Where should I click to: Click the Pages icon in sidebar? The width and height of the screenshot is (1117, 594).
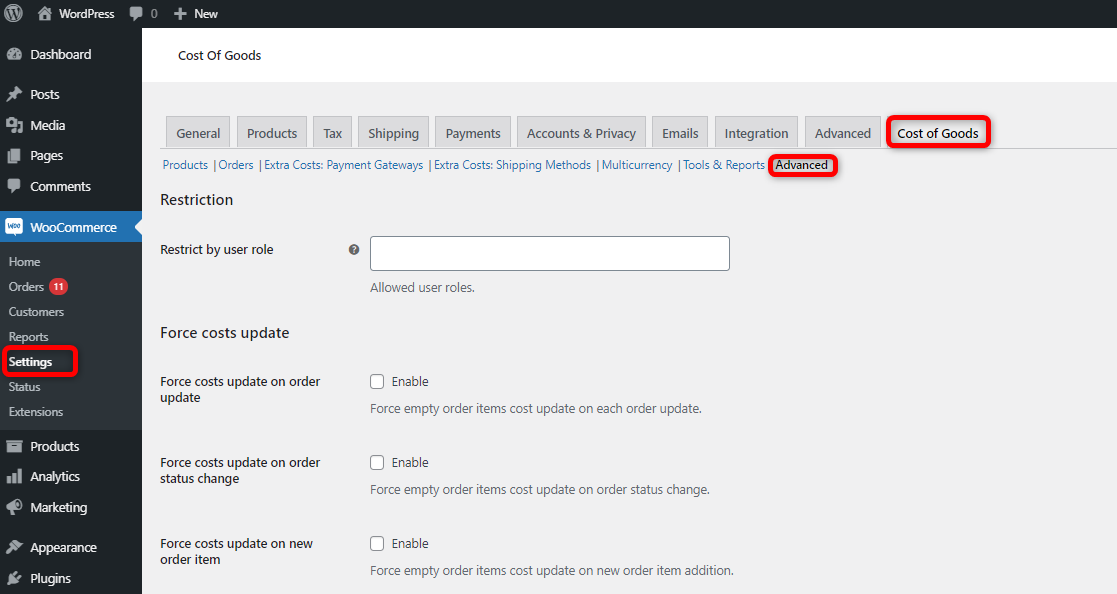point(14,156)
